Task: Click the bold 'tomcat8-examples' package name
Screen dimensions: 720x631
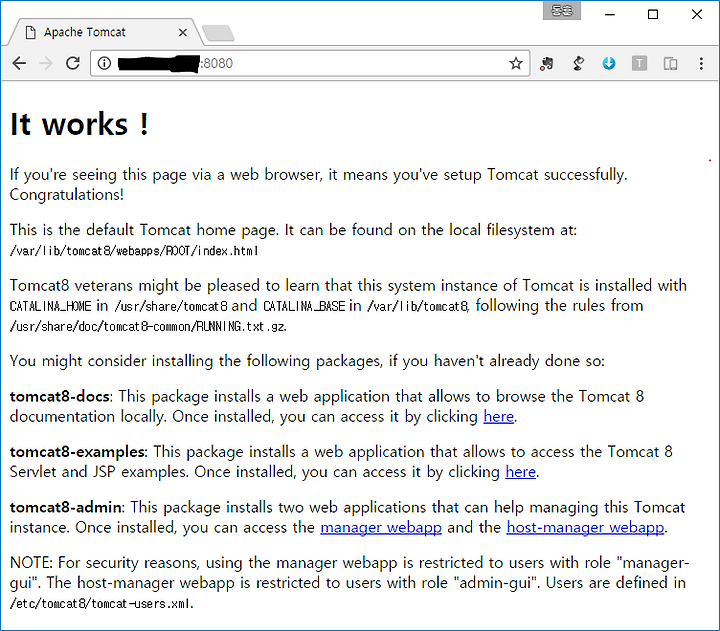Action: pyautogui.click(x=77, y=452)
